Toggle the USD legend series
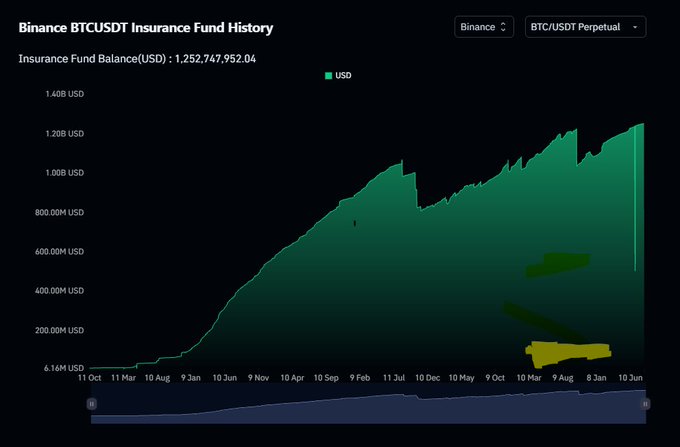Image resolution: width=680 pixels, height=447 pixels. click(x=338, y=75)
